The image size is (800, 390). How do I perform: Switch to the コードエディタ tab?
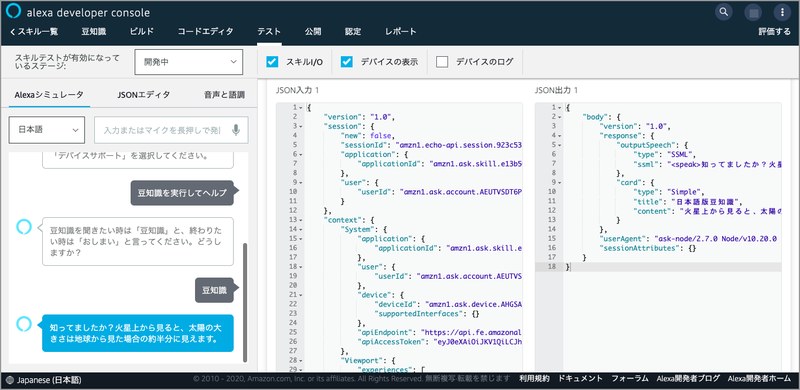tap(205, 32)
